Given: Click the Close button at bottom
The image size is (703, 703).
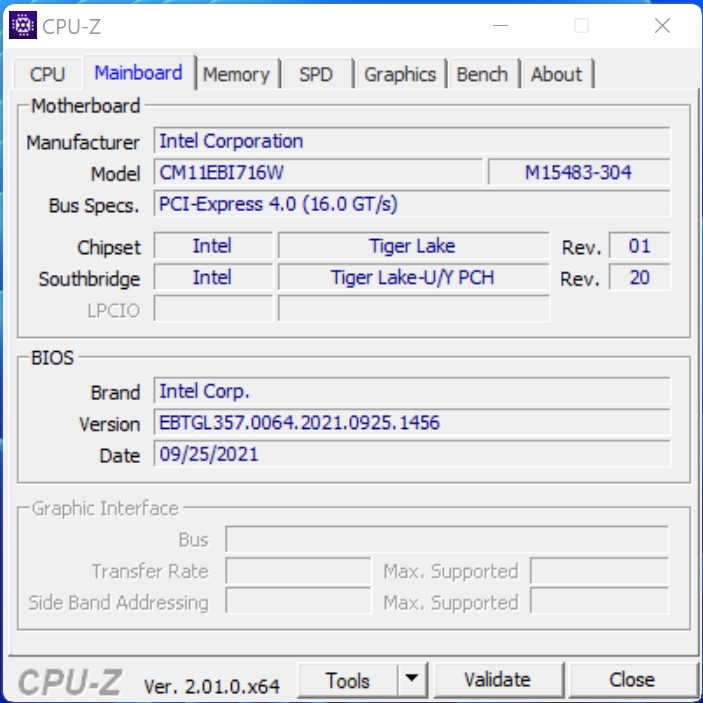Looking at the screenshot, I should coord(632,680).
